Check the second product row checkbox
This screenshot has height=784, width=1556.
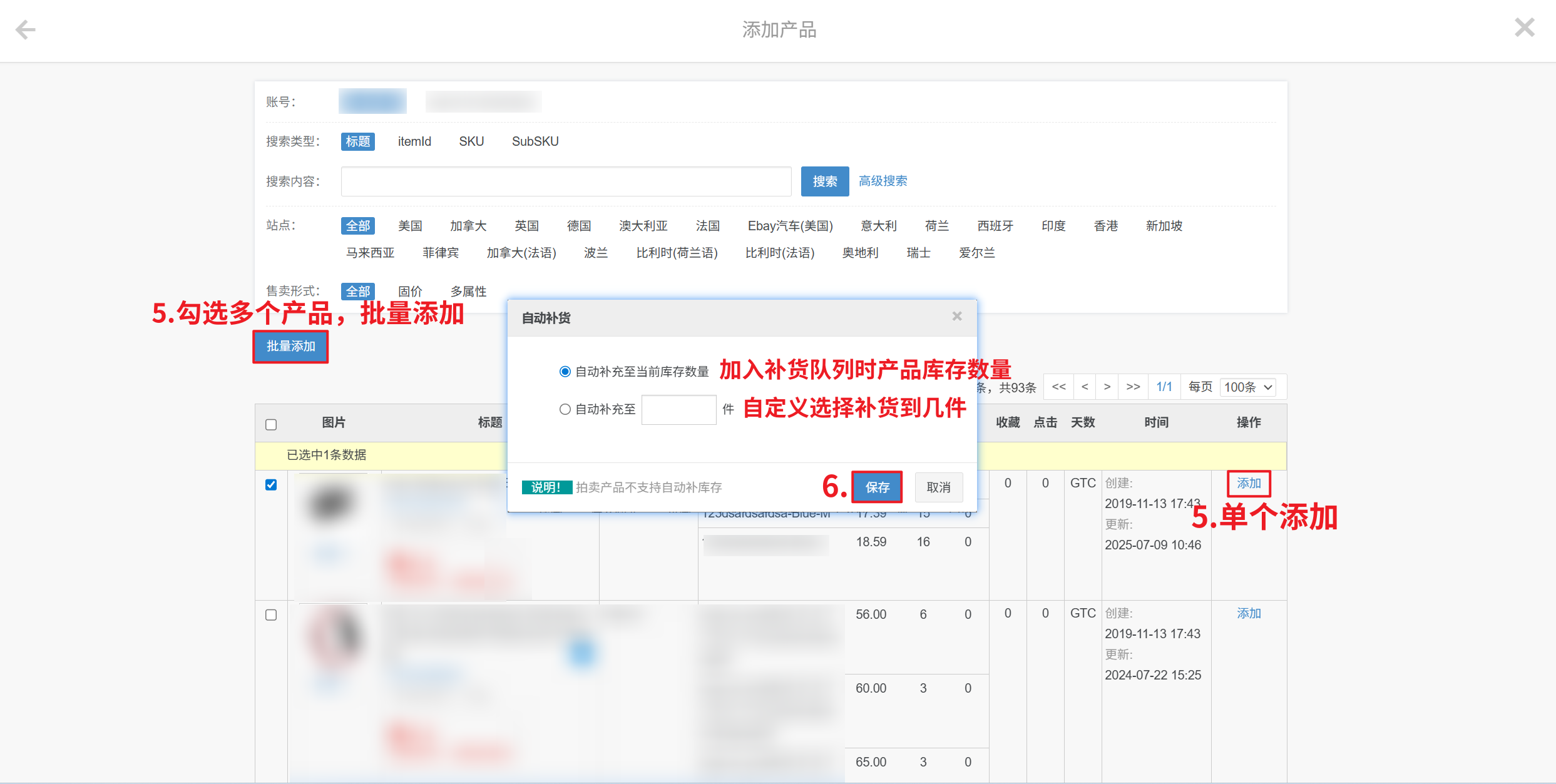271,615
